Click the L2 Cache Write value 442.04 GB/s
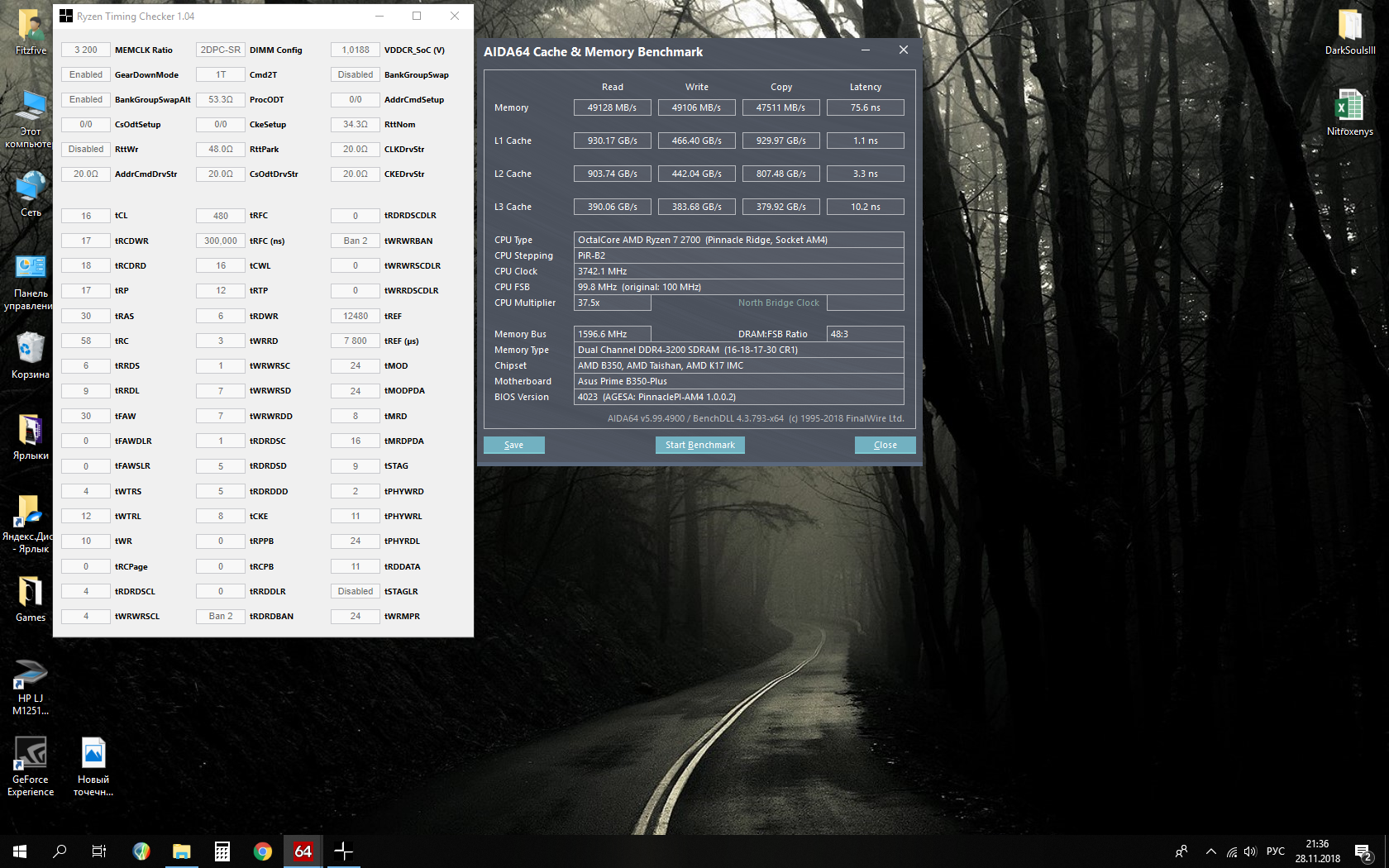This screenshot has width=1389, height=868. tap(697, 174)
